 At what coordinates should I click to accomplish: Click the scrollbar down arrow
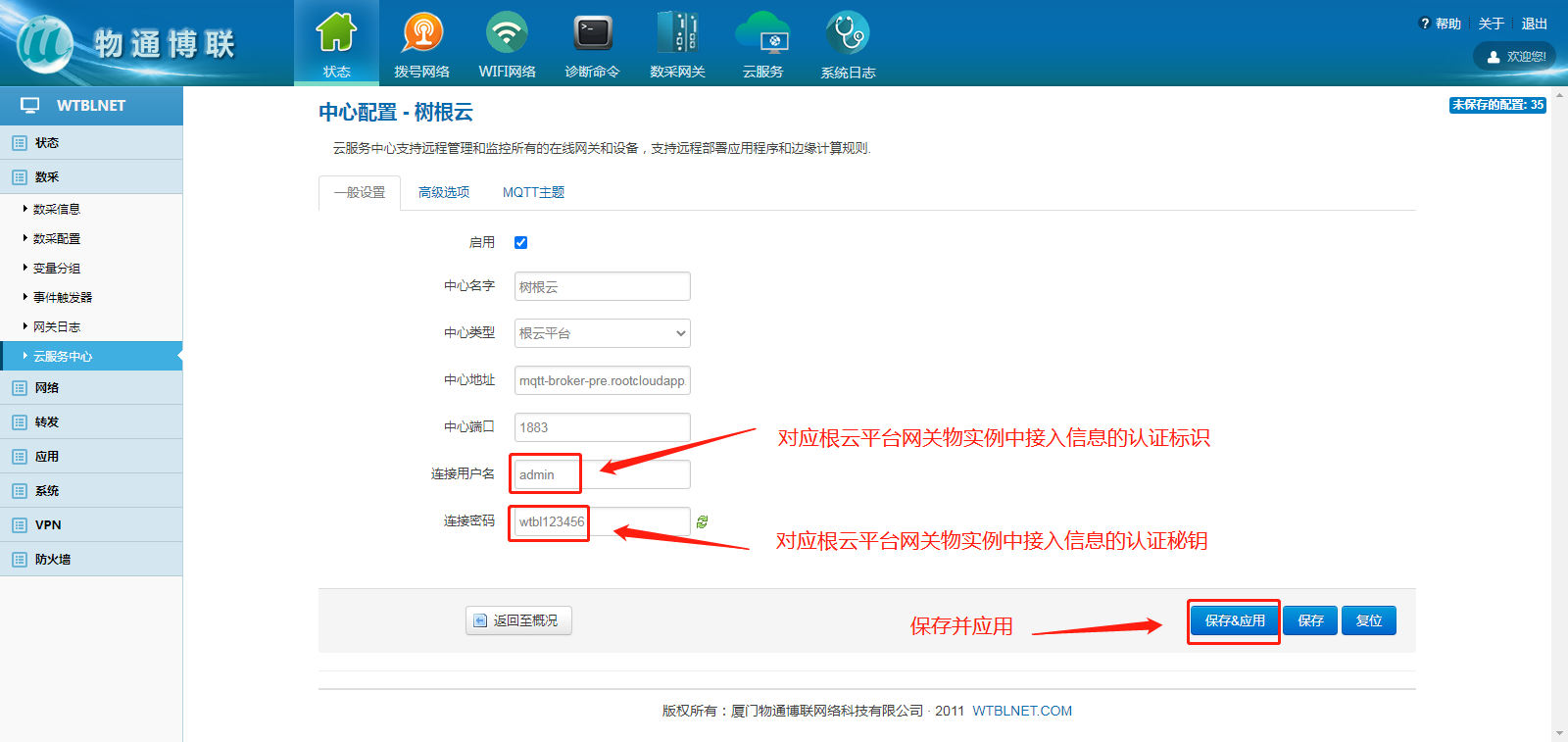click(x=1559, y=733)
